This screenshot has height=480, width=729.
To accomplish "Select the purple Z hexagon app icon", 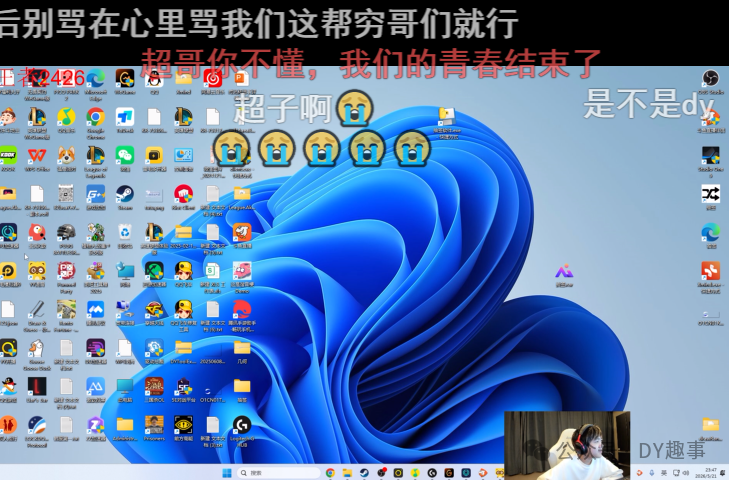I will click(96, 429).
